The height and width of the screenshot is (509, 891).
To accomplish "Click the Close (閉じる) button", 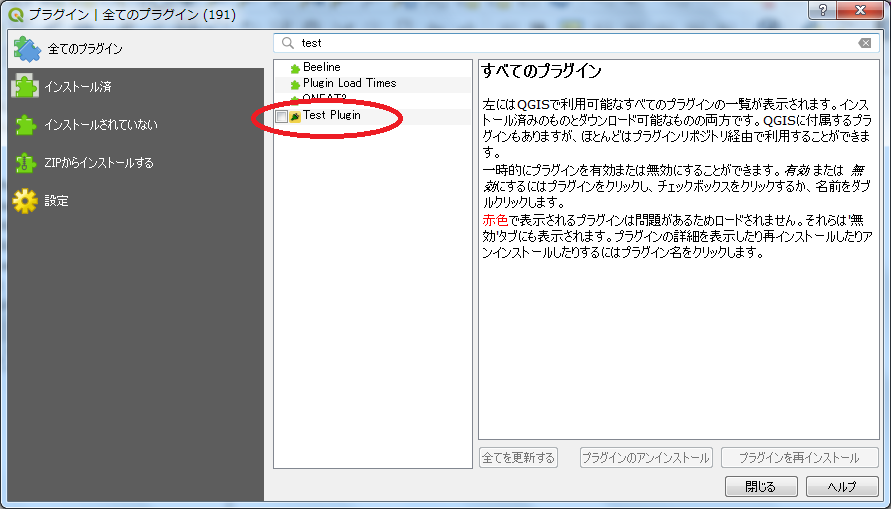I will (761, 487).
